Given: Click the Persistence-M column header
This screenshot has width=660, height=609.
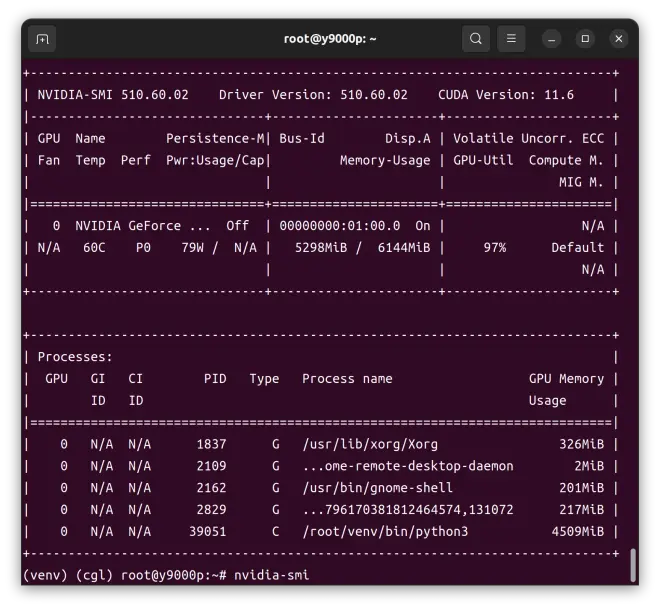Looking at the screenshot, I should pos(215,138).
